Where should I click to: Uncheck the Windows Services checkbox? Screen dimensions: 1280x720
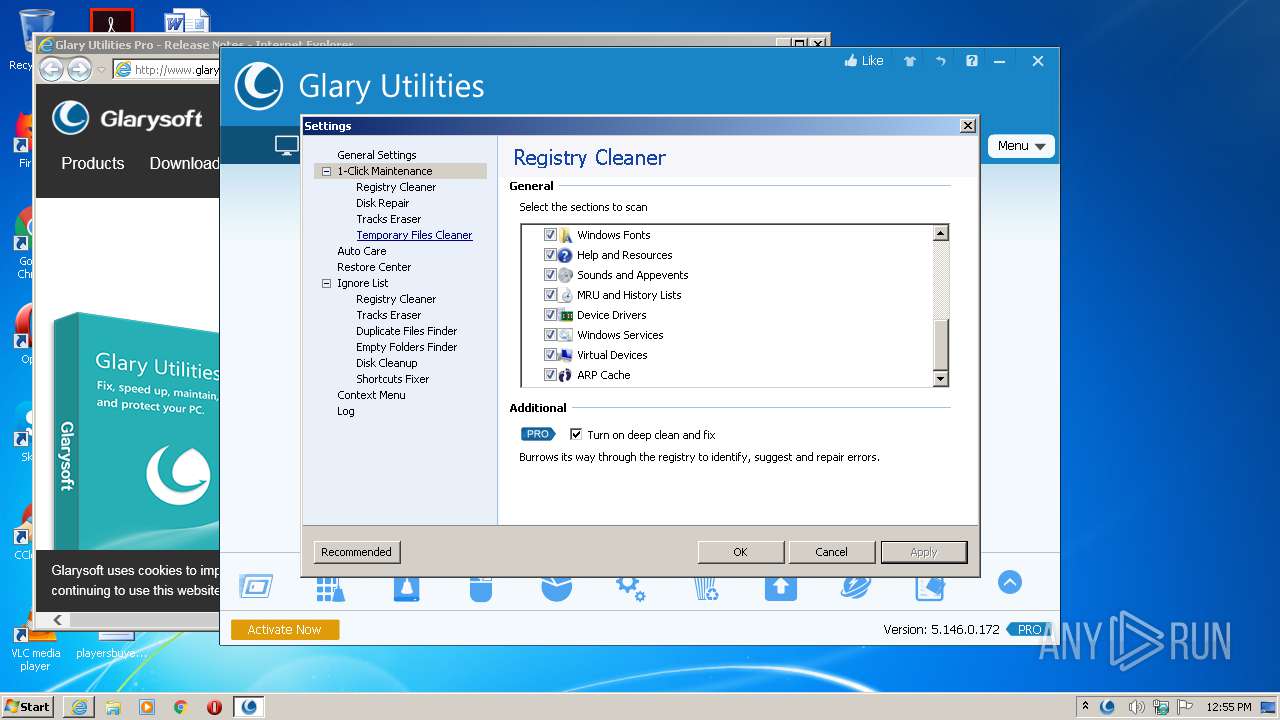[x=550, y=334]
